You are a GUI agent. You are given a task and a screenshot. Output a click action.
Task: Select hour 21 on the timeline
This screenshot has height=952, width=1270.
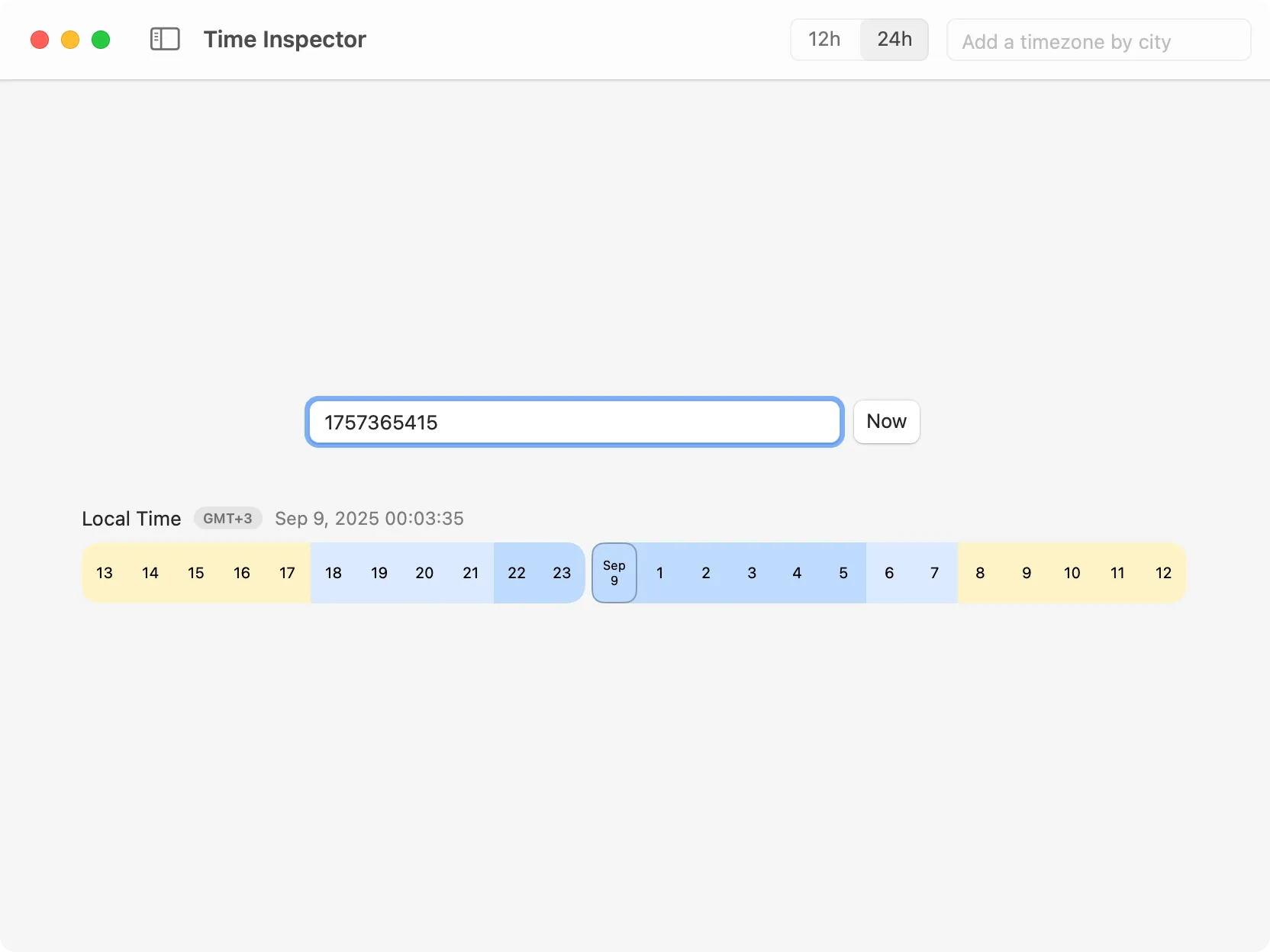(470, 573)
